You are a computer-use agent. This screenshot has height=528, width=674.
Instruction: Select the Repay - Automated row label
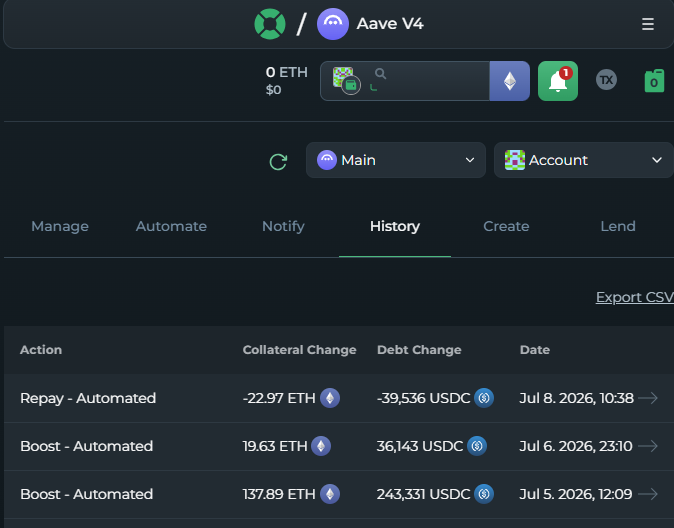[x=88, y=398]
